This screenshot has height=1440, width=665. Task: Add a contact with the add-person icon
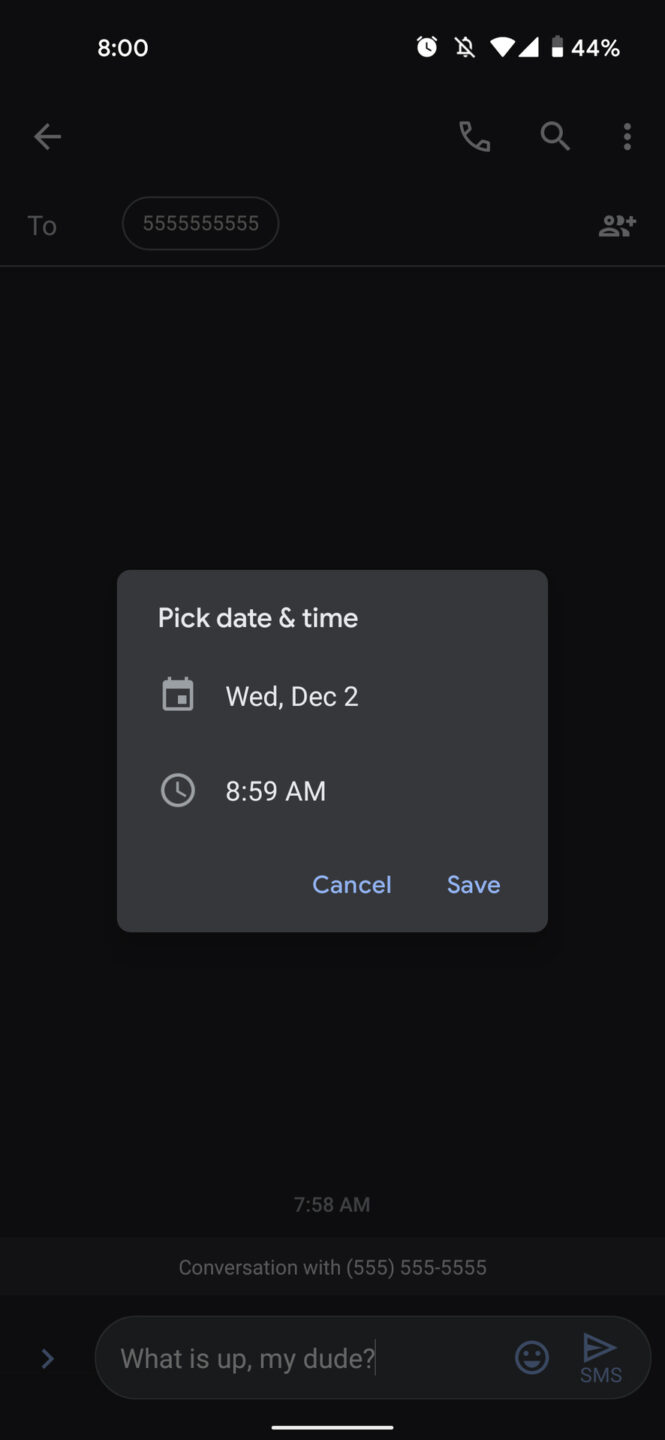tap(615, 224)
